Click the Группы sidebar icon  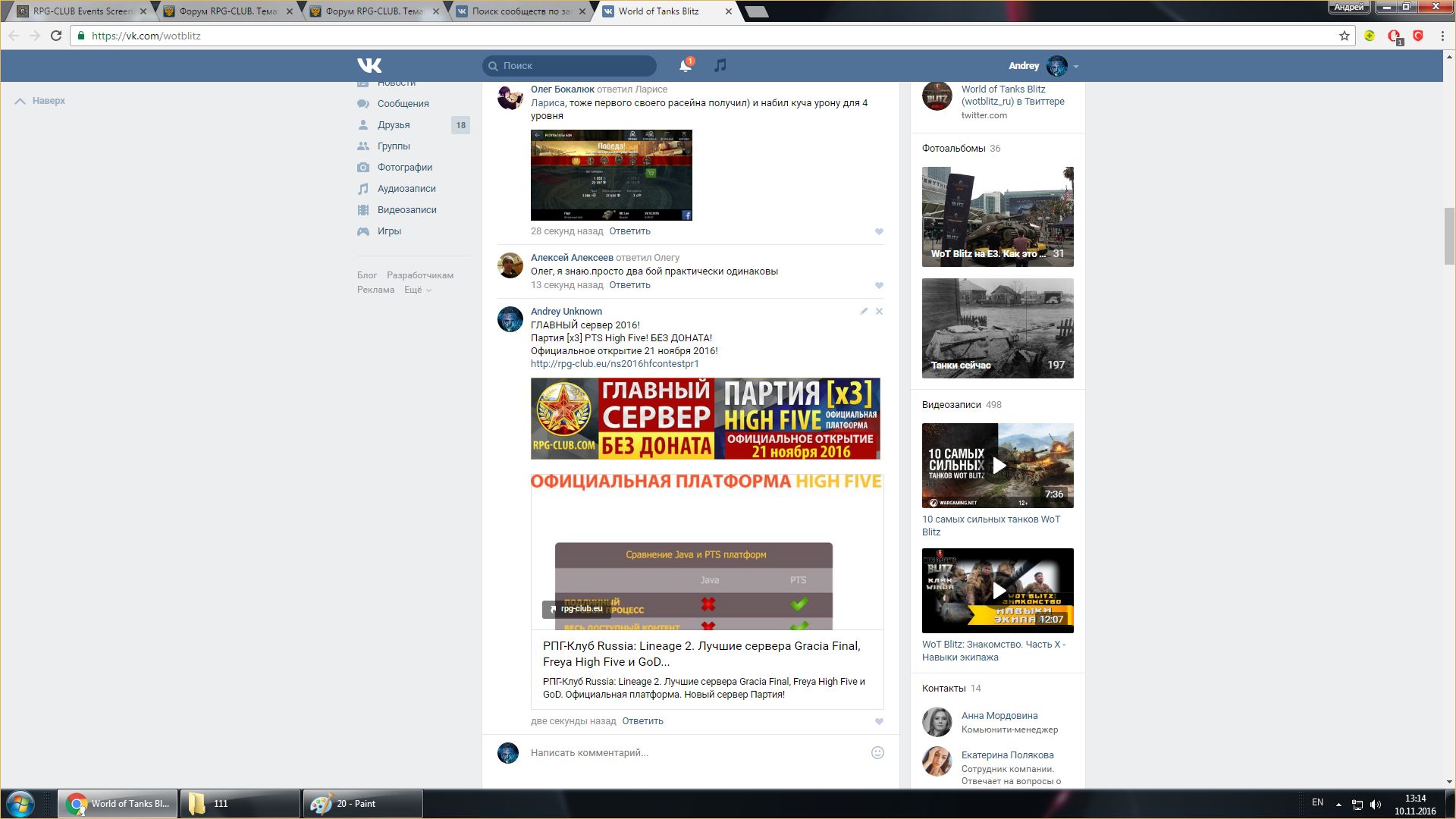tap(363, 146)
